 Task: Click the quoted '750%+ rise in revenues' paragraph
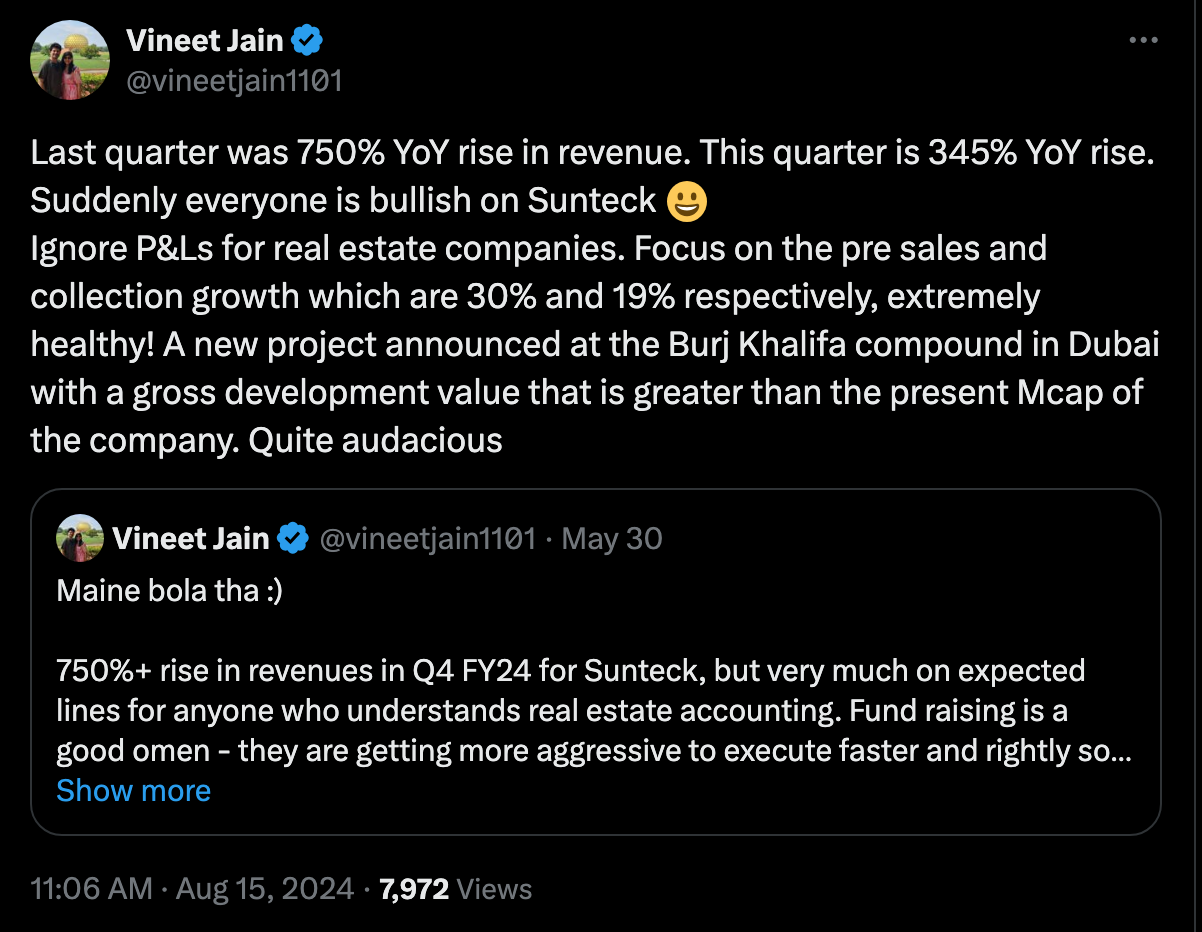[x=570, y=710]
